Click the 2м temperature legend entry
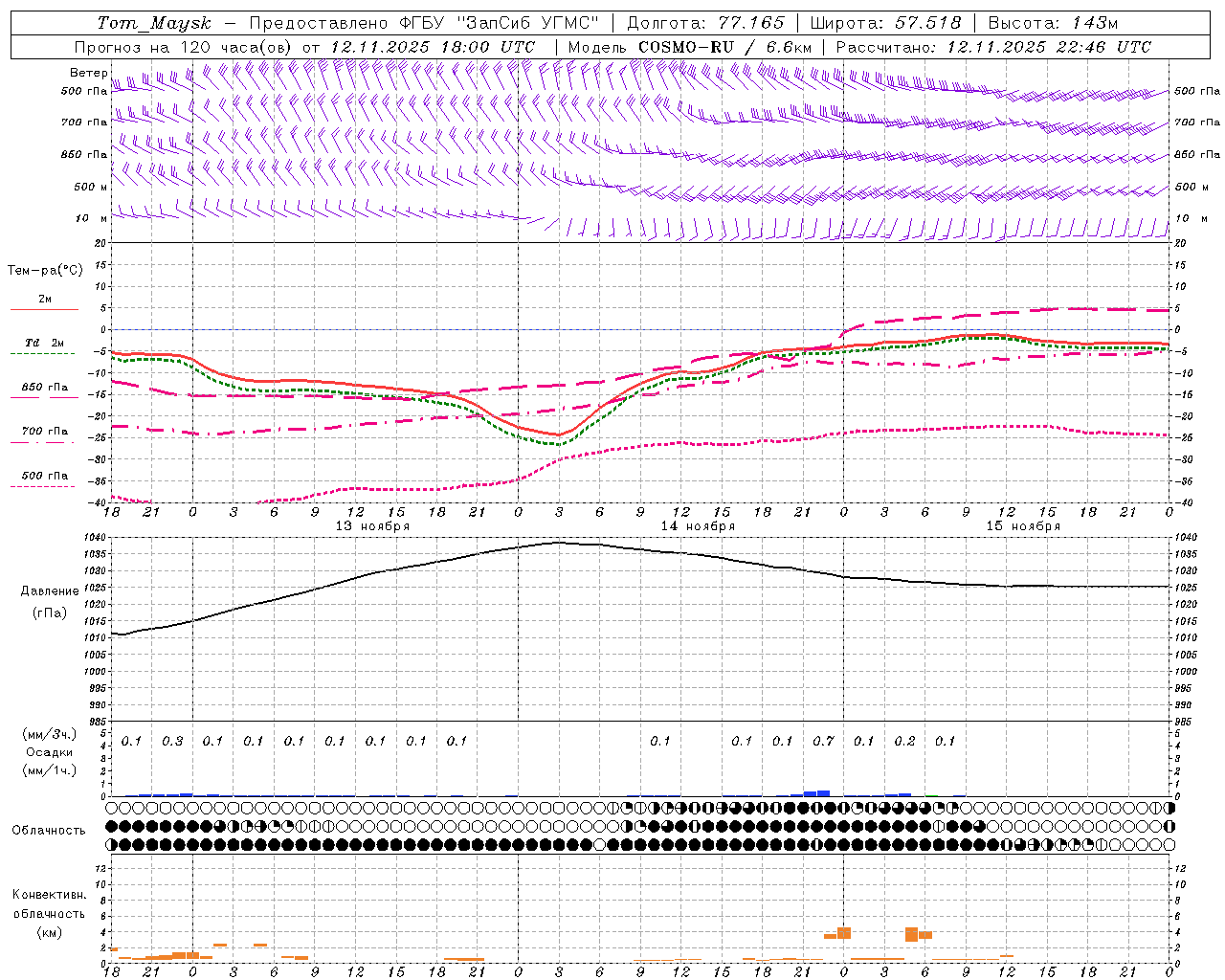This screenshot has width=1225, height=980. click(45, 299)
